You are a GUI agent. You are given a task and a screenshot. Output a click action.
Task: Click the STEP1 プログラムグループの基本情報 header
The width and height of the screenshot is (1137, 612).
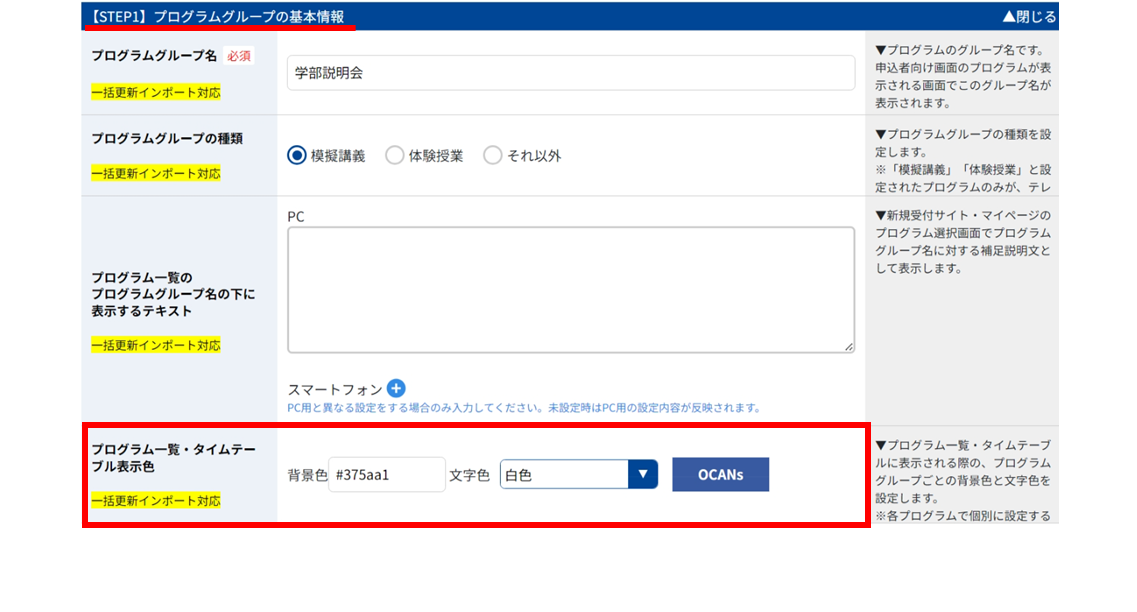coord(217,17)
